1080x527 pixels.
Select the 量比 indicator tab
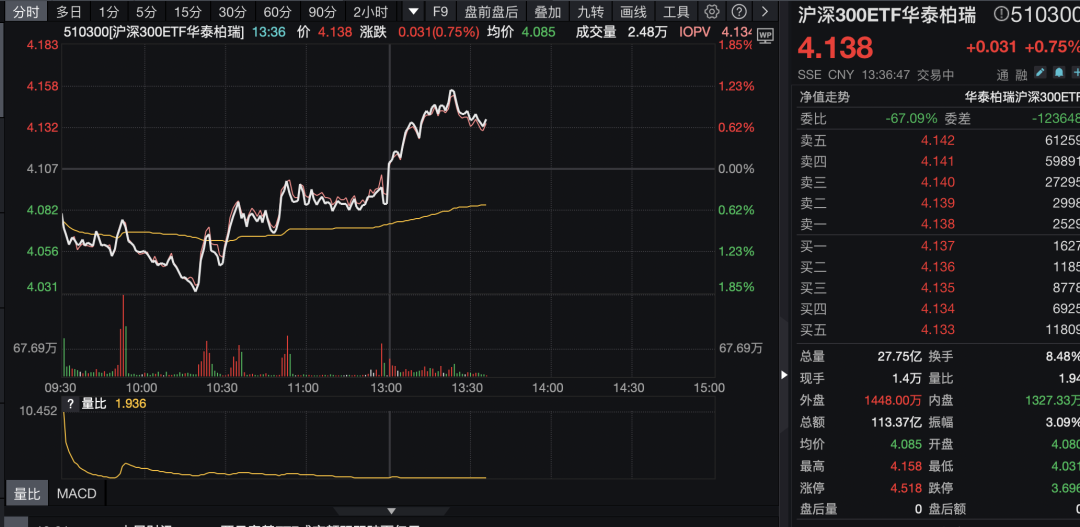(x=28, y=494)
